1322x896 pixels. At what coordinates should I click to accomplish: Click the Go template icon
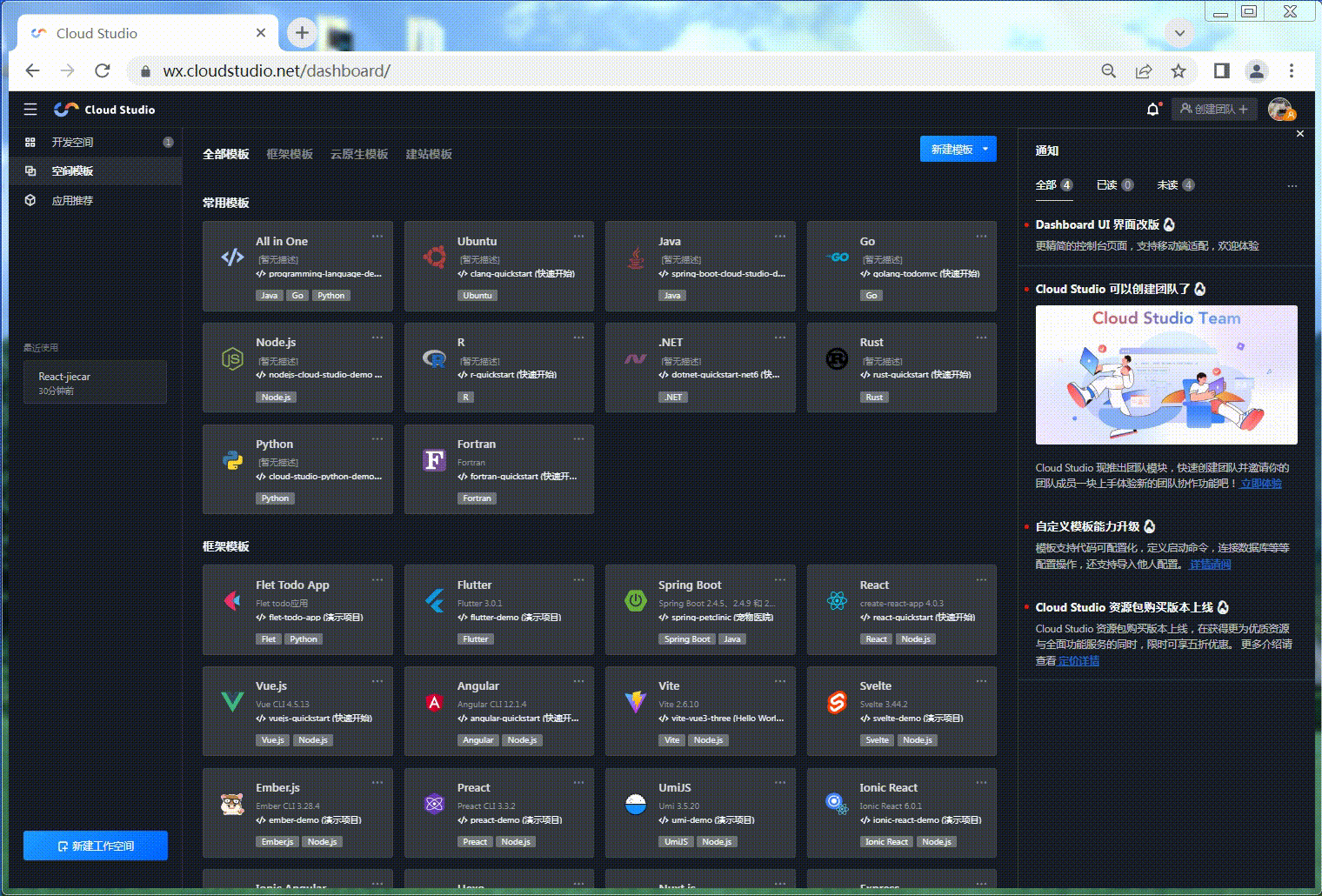pos(837,257)
